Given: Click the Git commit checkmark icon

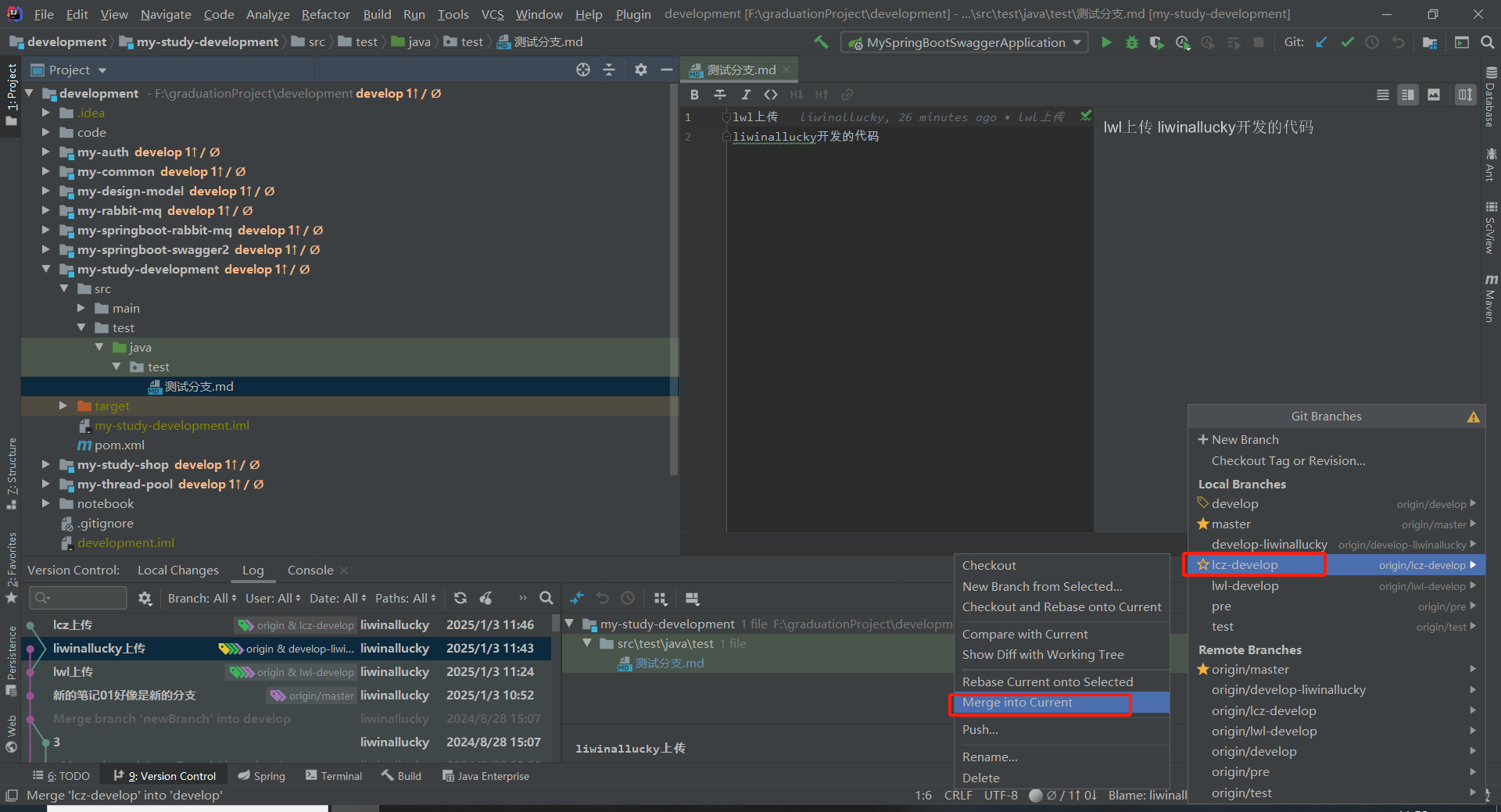Looking at the screenshot, I should [1347, 43].
